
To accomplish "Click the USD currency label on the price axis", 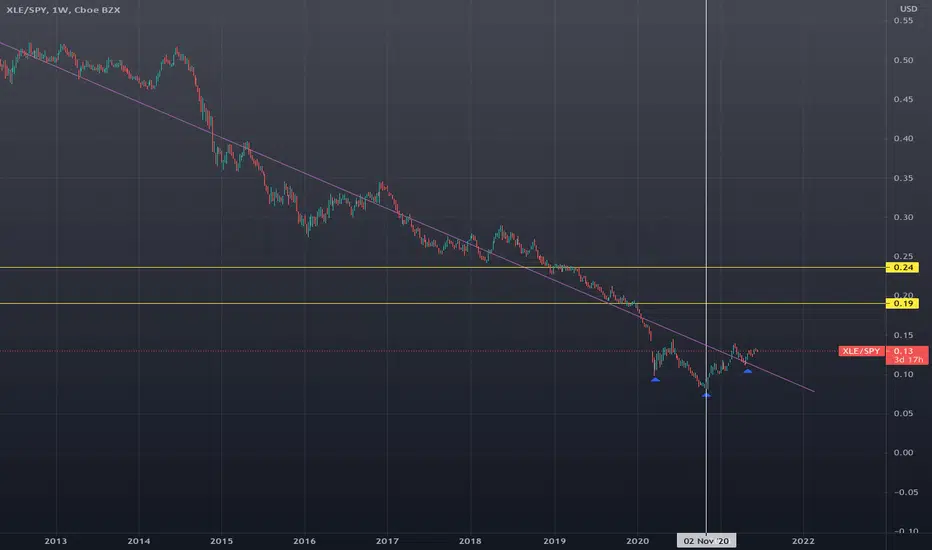I will click(x=908, y=9).
